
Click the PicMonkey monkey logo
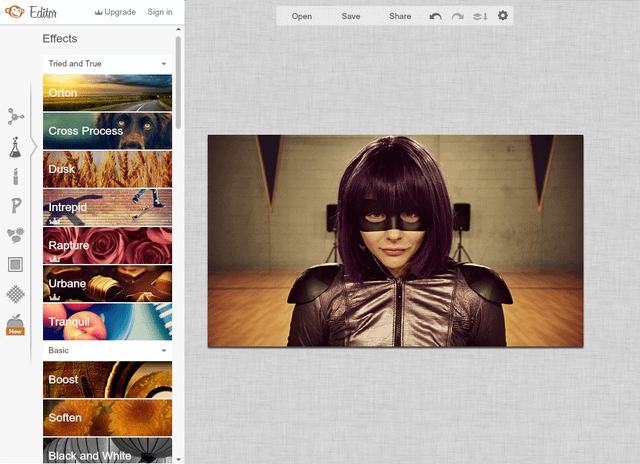point(14,11)
